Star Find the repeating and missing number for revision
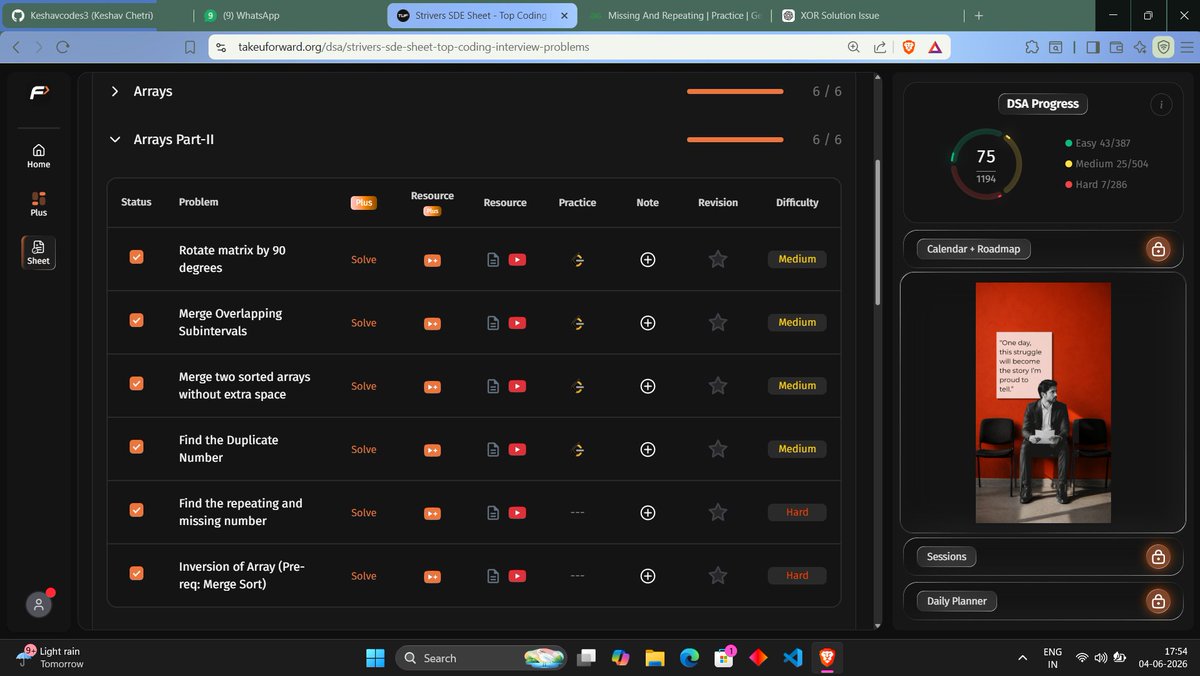Viewport: 1200px width, 676px height. [718, 512]
